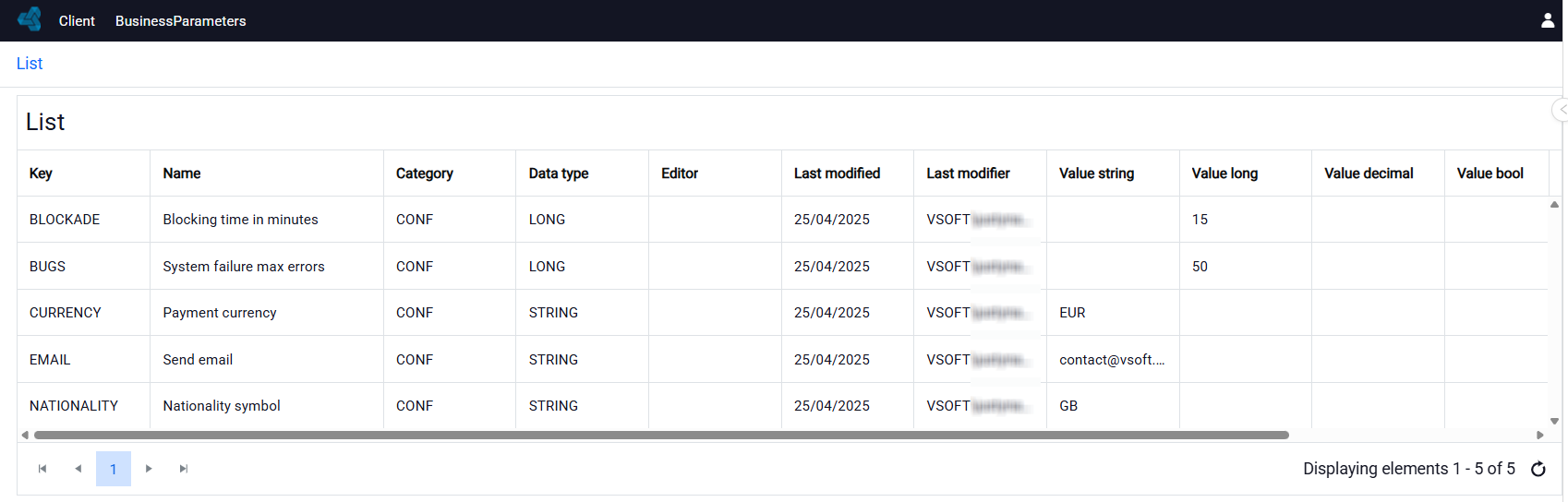
Task: Sort by the Key column header
Action: [41, 173]
